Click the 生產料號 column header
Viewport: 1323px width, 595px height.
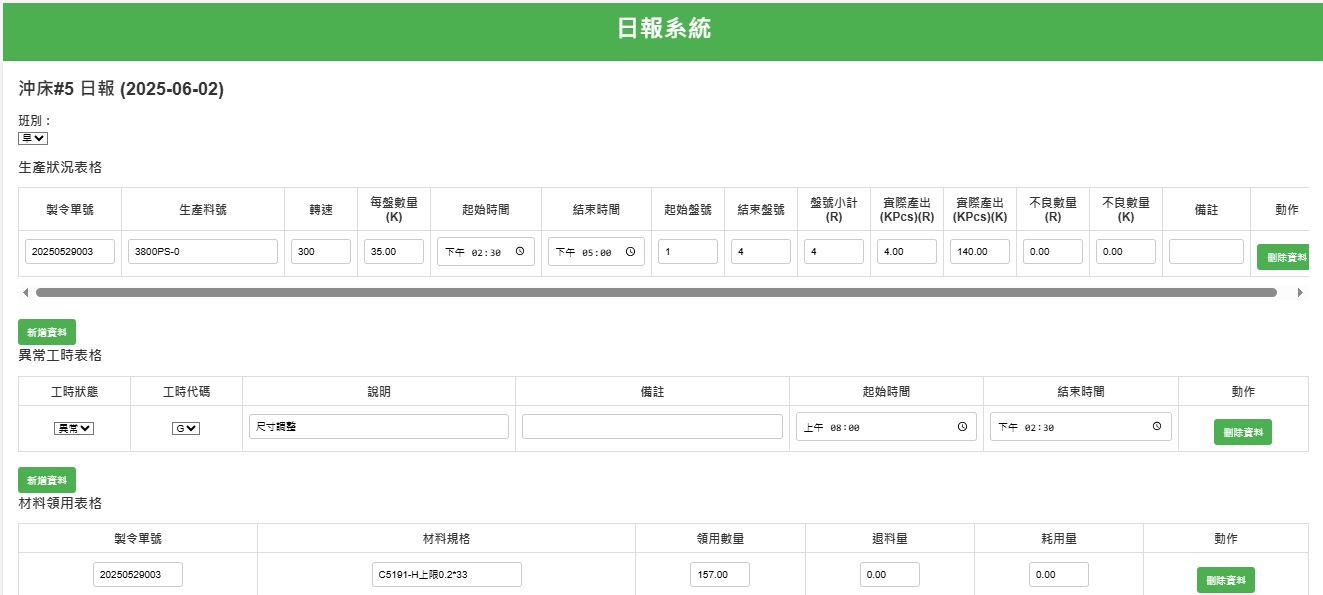click(x=203, y=210)
